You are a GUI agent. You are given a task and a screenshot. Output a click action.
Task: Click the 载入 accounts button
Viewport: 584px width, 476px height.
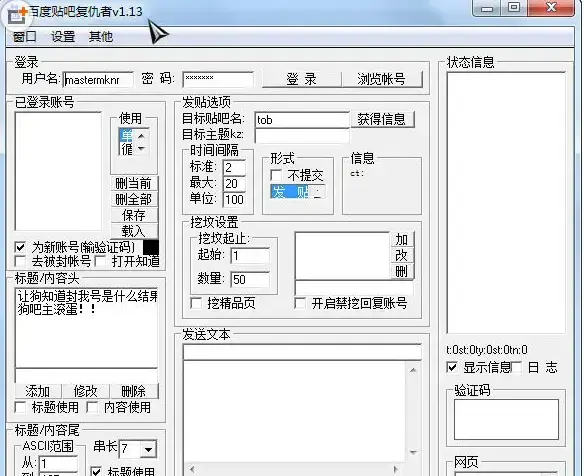[134, 231]
